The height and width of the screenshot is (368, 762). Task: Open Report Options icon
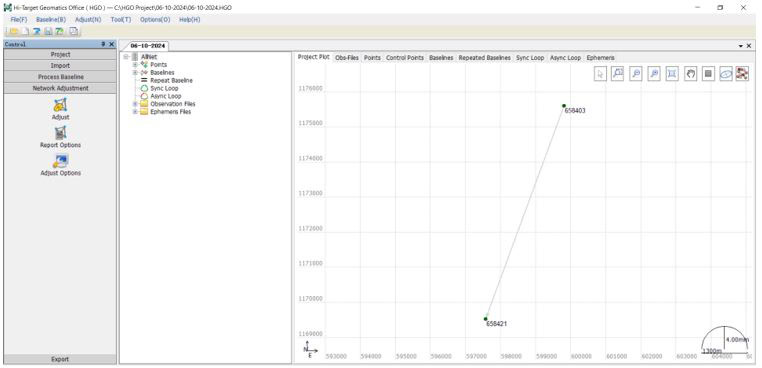click(60, 133)
